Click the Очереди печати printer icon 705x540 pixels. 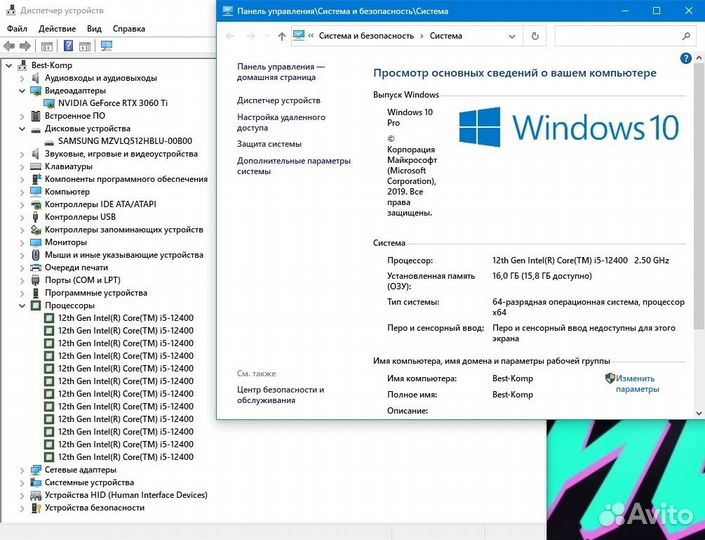coord(36,268)
